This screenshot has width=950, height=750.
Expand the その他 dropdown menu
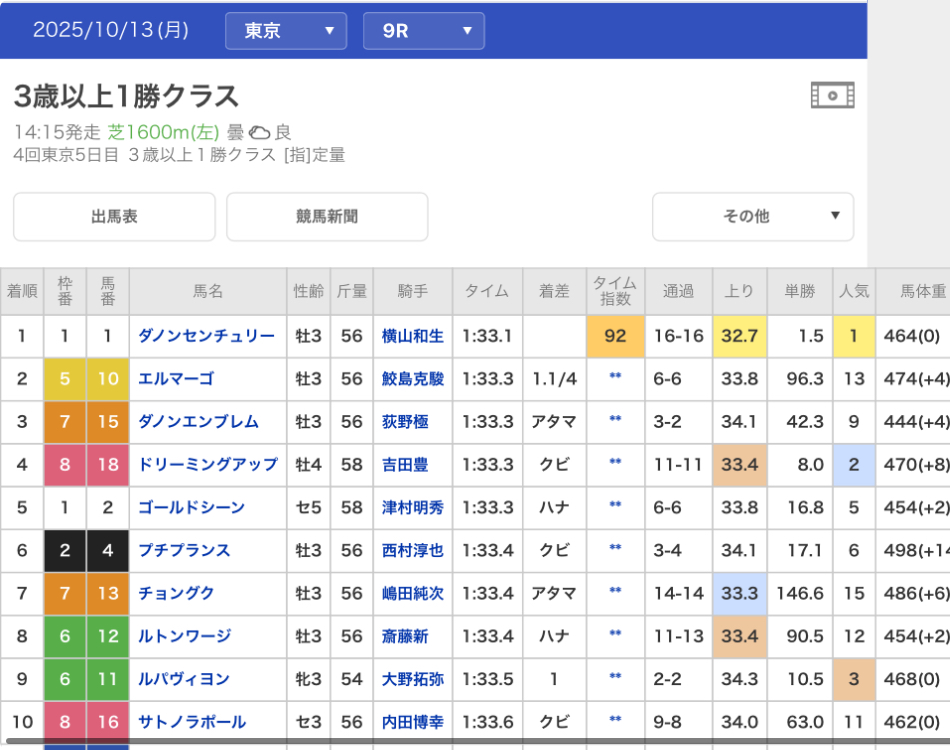pos(752,217)
